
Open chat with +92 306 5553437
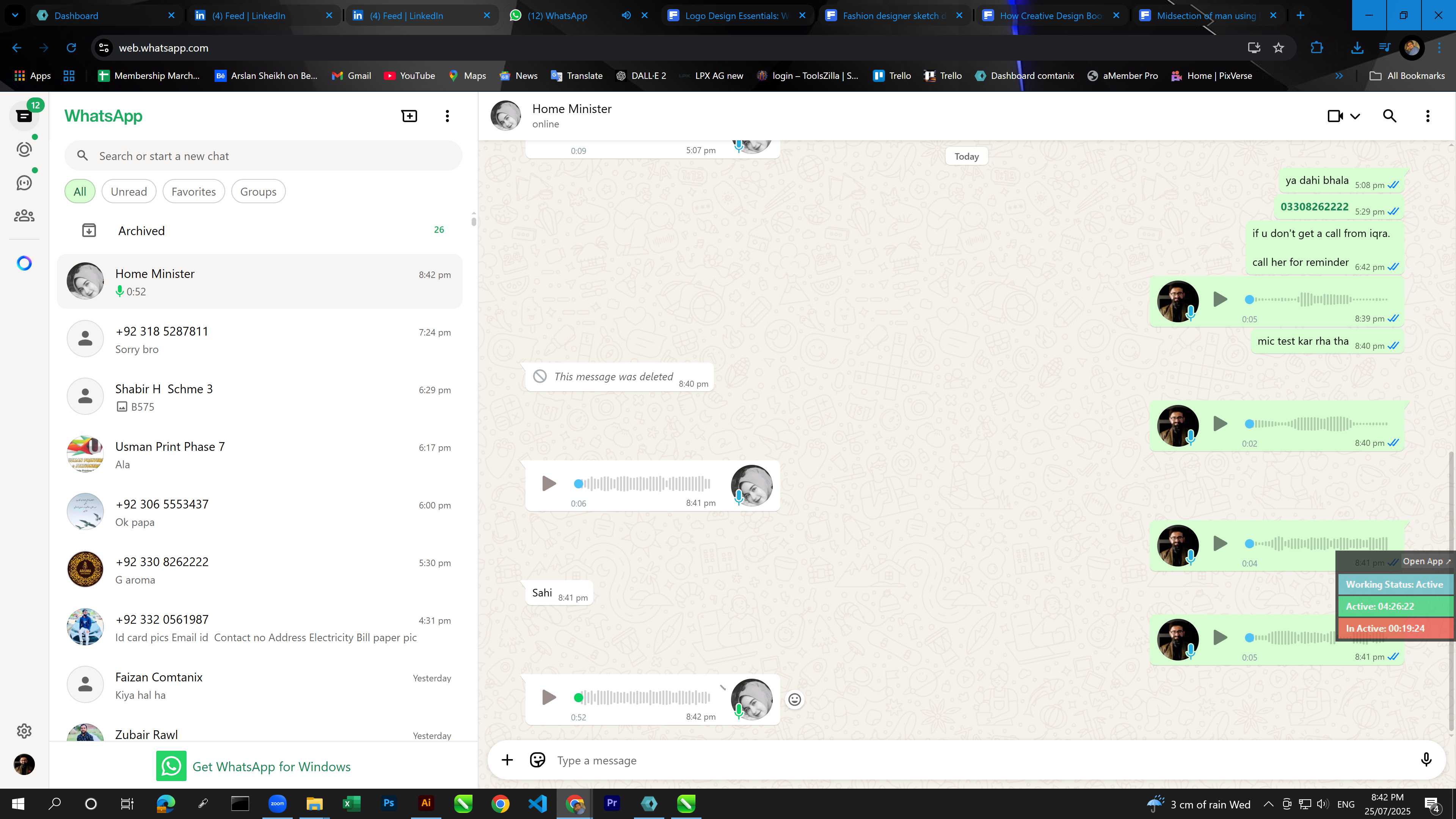(x=260, y=512)
